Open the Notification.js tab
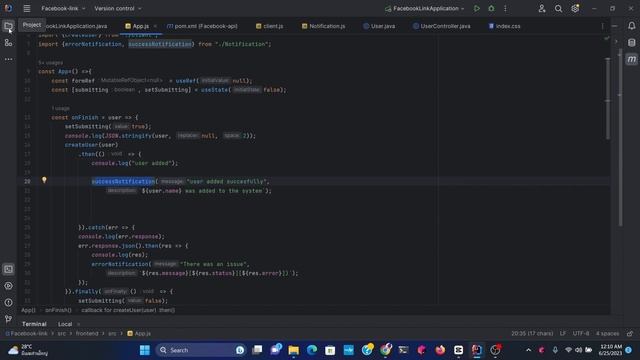This screenshot has height=360, width=640. 323,26
